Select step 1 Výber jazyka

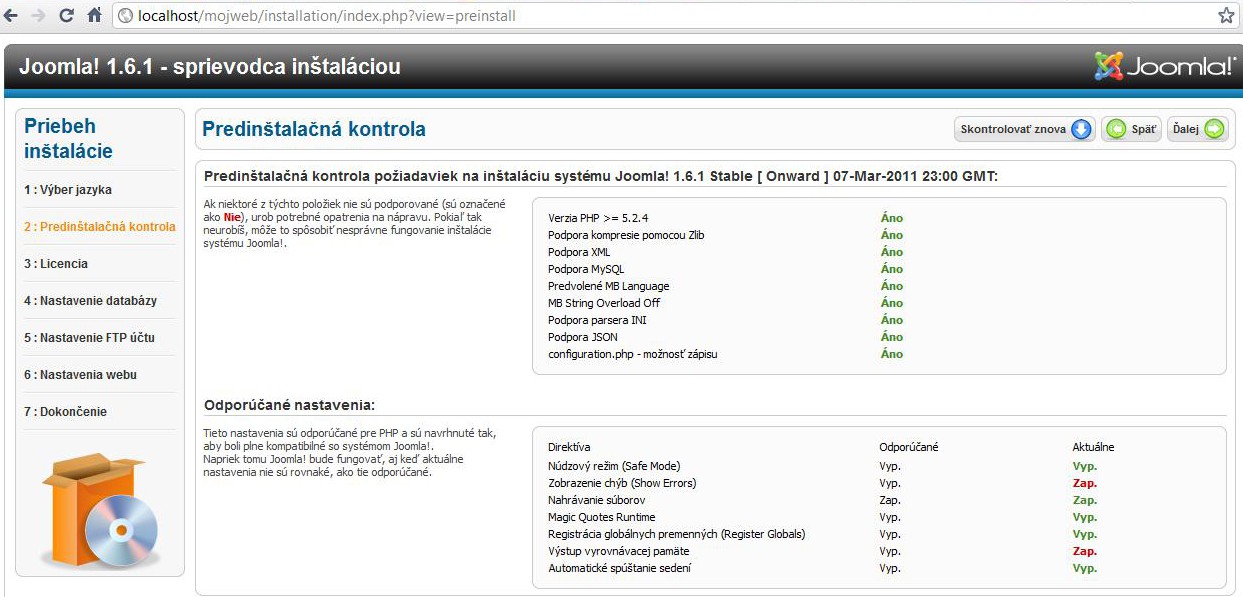tap(68, 190)
